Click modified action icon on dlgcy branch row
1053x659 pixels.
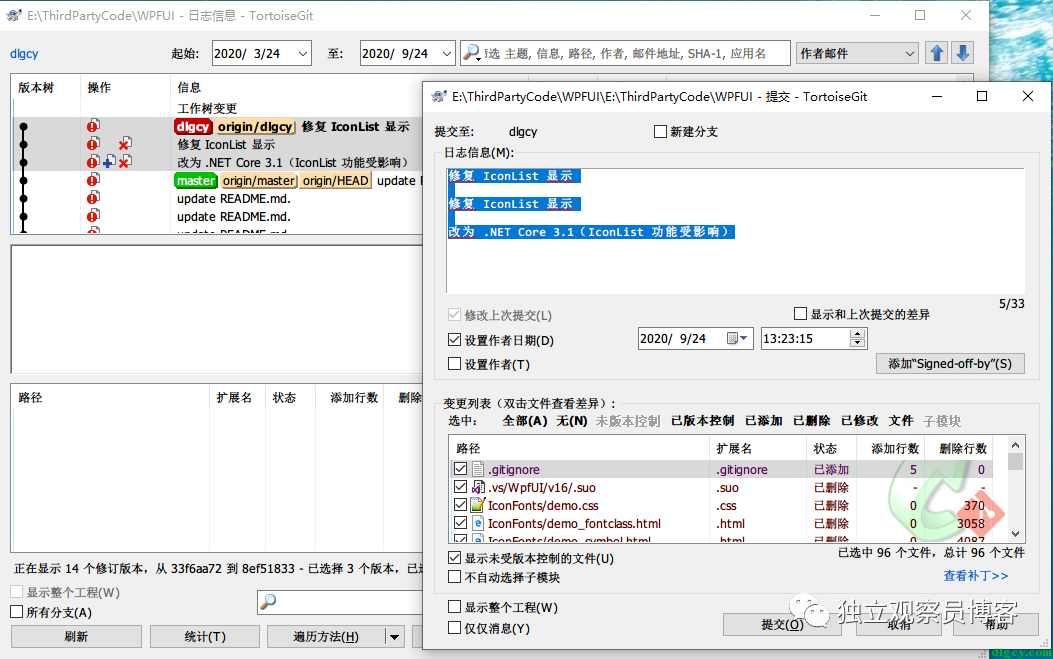93,126
